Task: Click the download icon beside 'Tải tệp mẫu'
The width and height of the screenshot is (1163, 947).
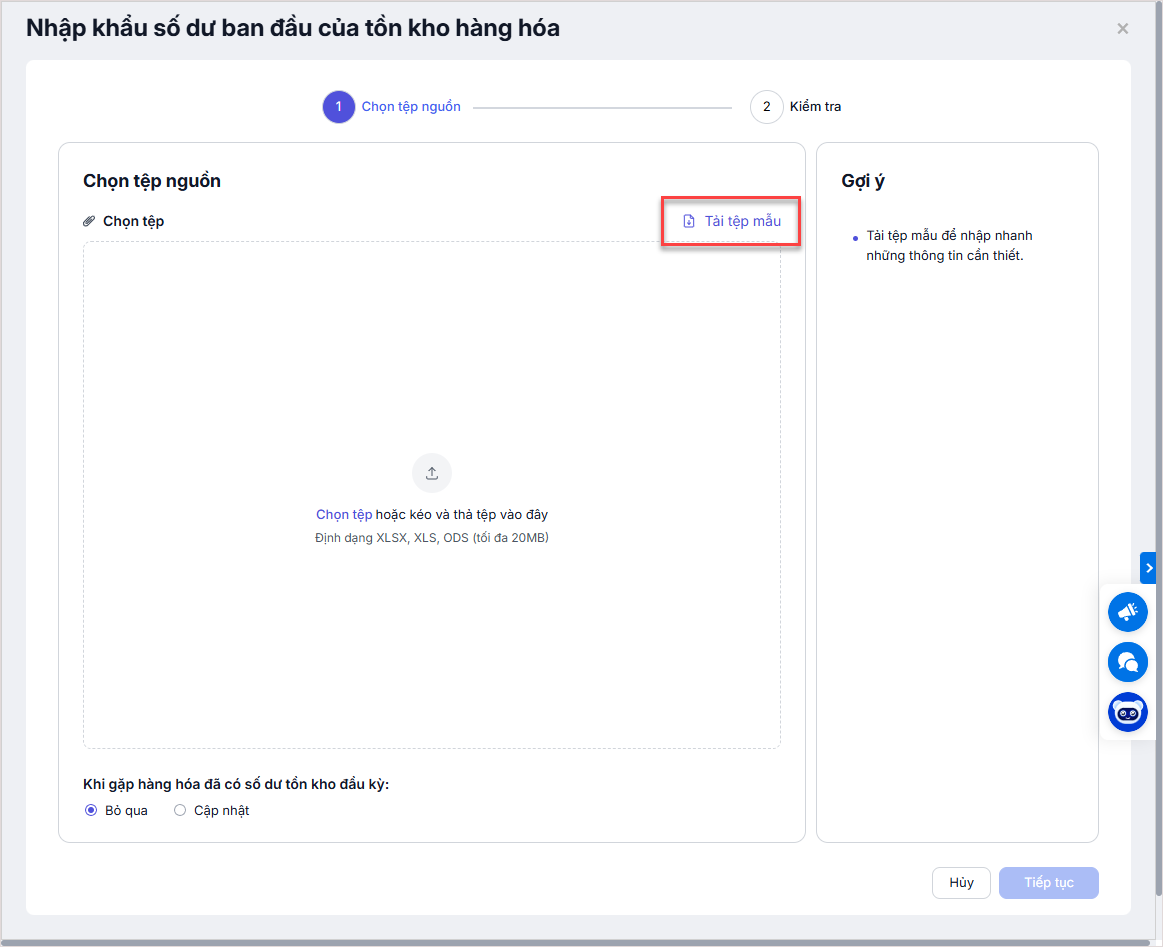Action: pyautogui.click(x=689, y=221)
